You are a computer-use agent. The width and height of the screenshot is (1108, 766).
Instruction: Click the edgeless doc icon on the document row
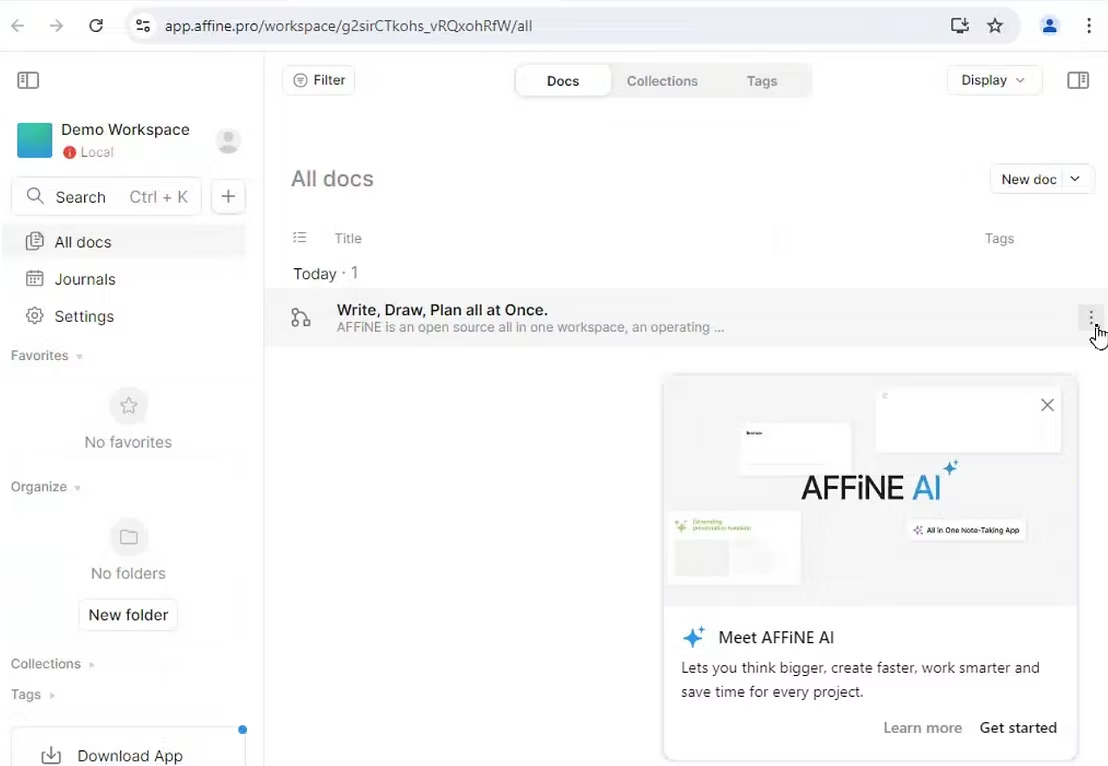pos(301,317)
